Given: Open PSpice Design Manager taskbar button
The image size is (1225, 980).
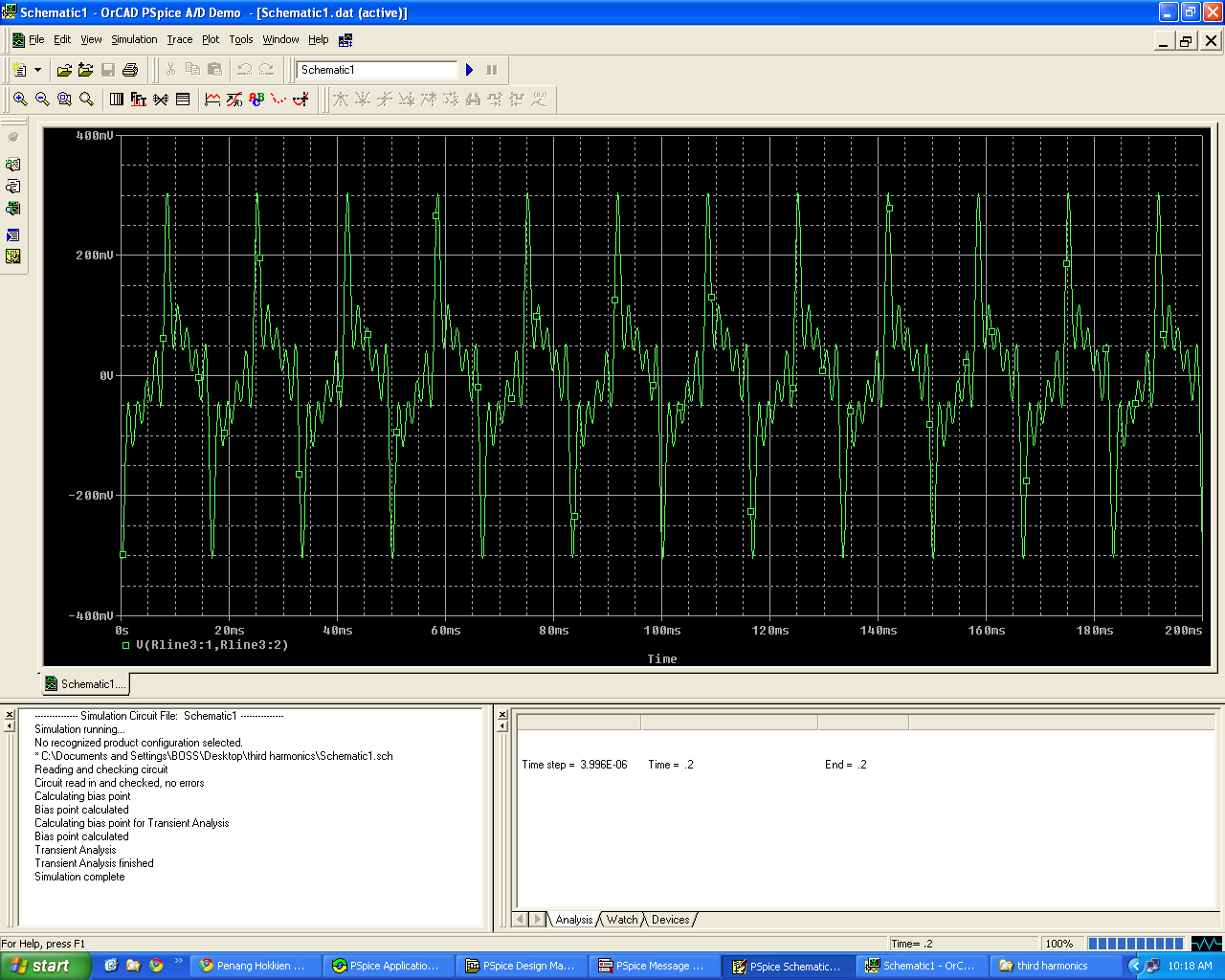Looking at the screenshot, I should coord(521,966).
